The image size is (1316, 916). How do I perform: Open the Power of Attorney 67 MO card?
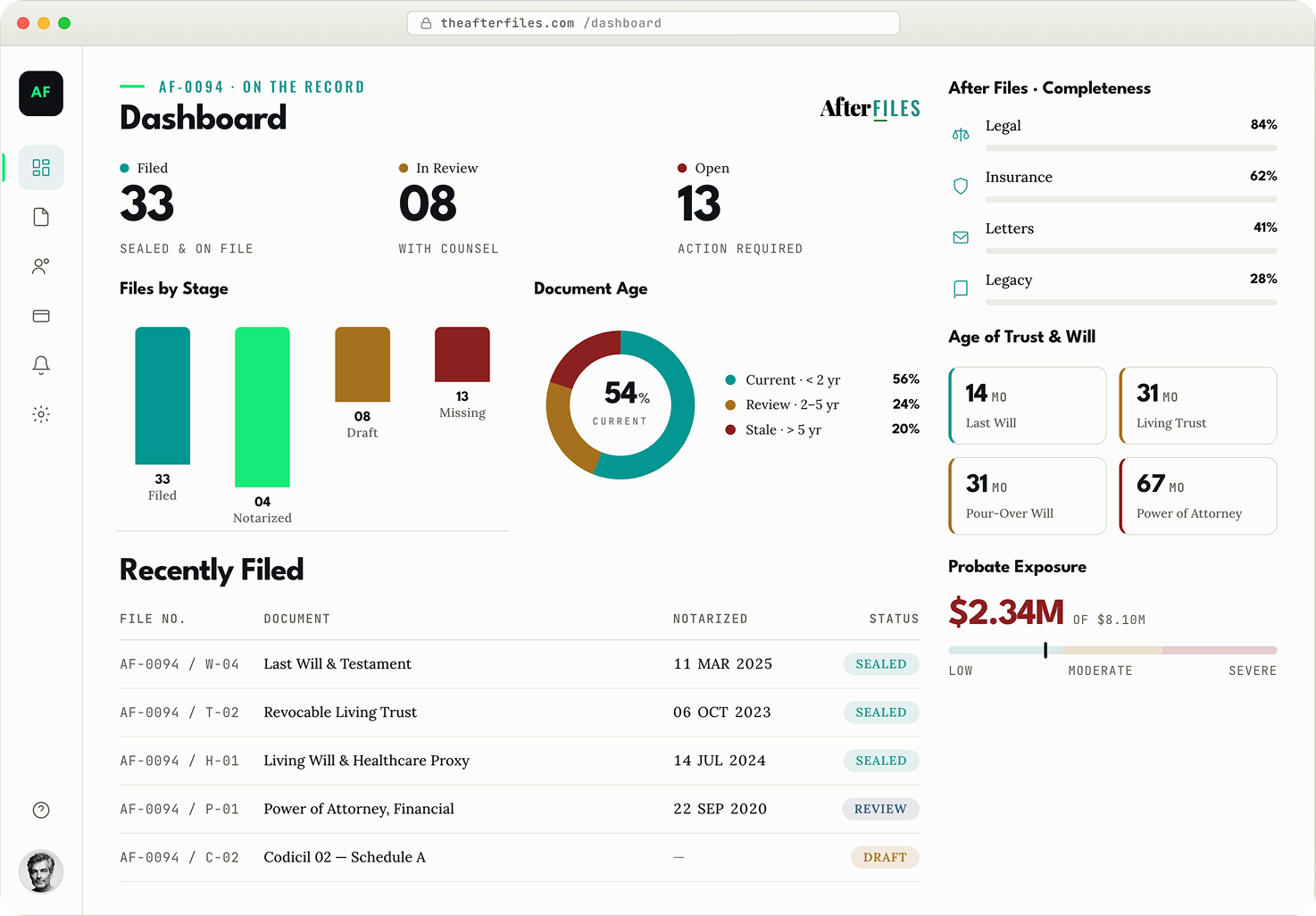click(1198, 496)
